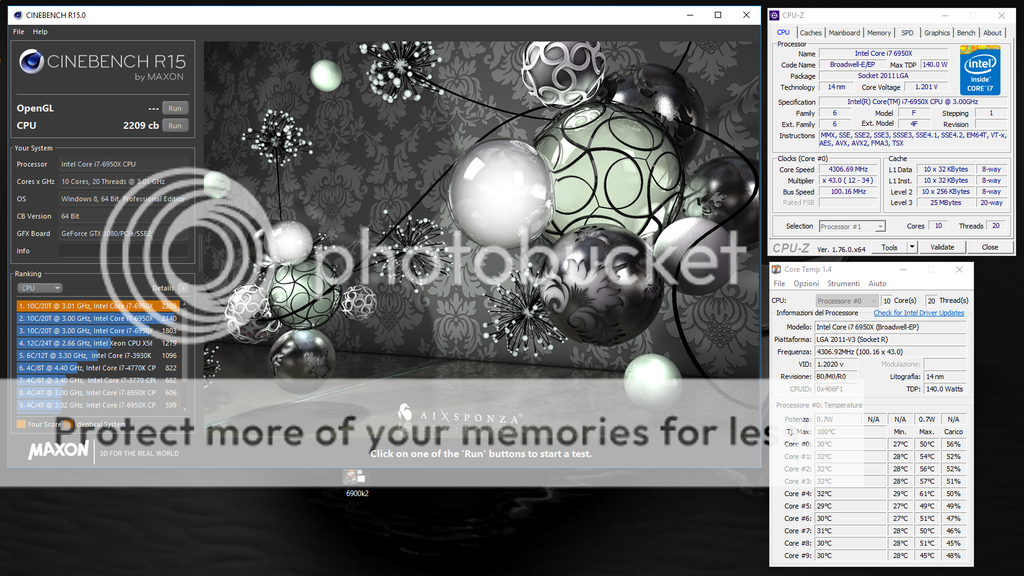Viewport: 1024px width, 576px height.
Task: Open the Strumenti menu in Core Temp
Action: pyautogui.click(x=843, y=284)
